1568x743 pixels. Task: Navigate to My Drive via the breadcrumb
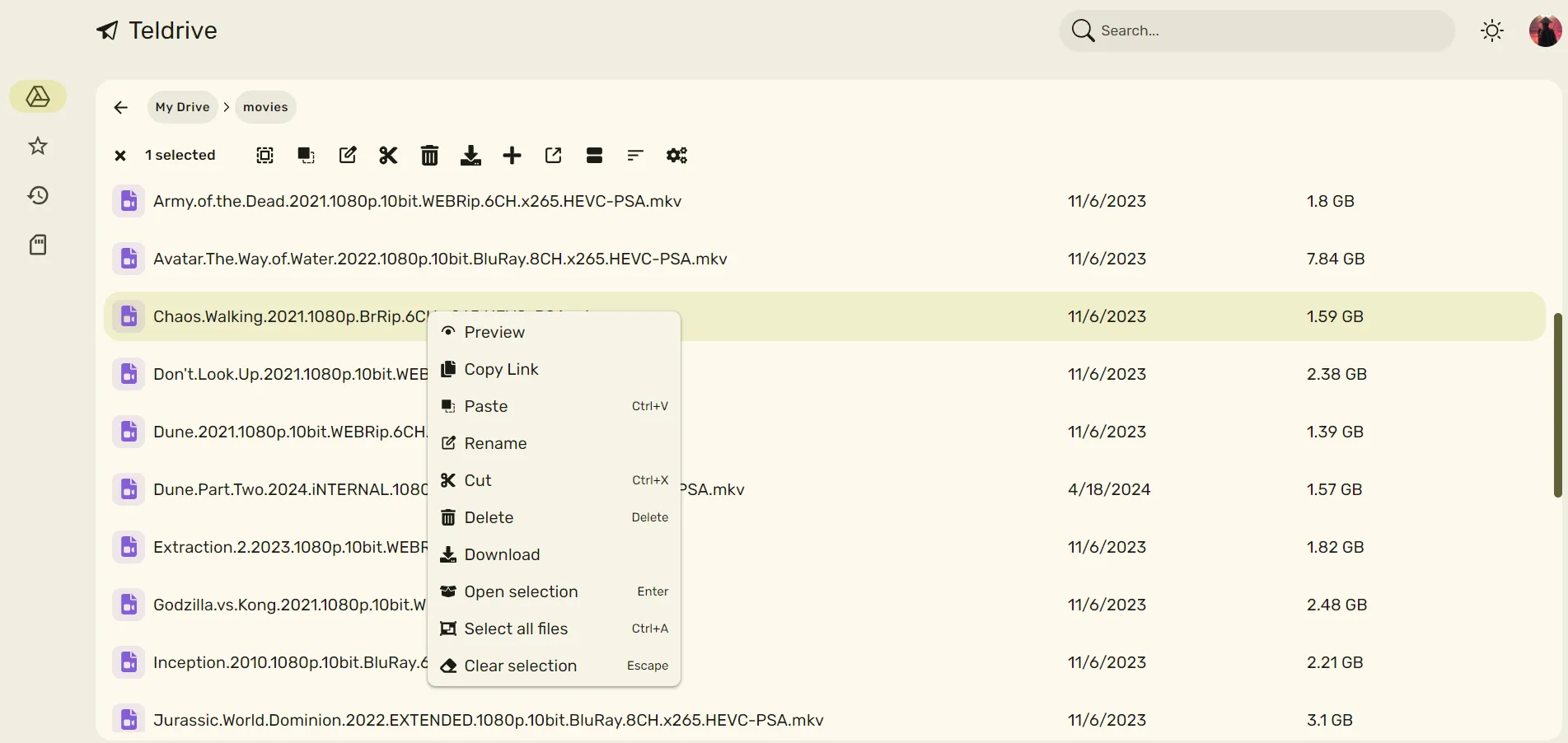[181, 107]
